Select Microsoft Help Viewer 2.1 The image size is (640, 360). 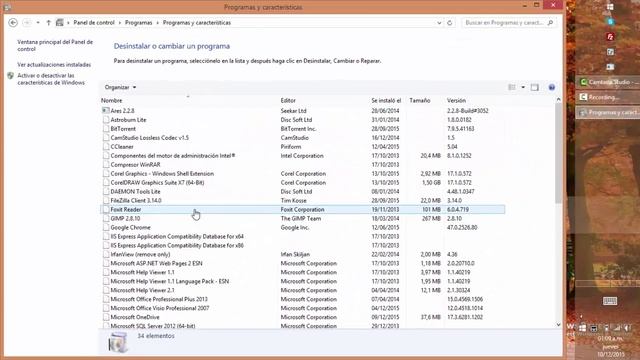(x=302, y=290)
